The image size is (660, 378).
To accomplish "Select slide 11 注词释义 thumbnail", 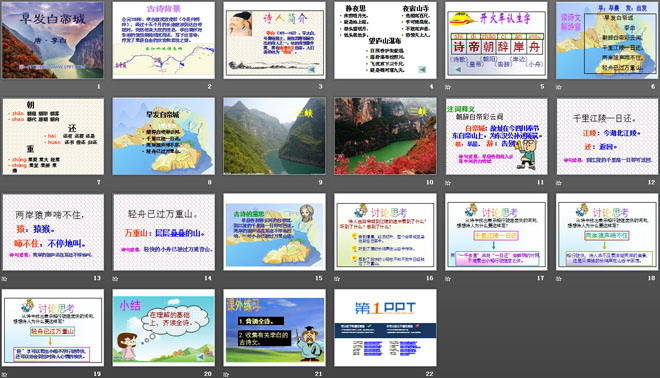I will click(x=496, y=136).
